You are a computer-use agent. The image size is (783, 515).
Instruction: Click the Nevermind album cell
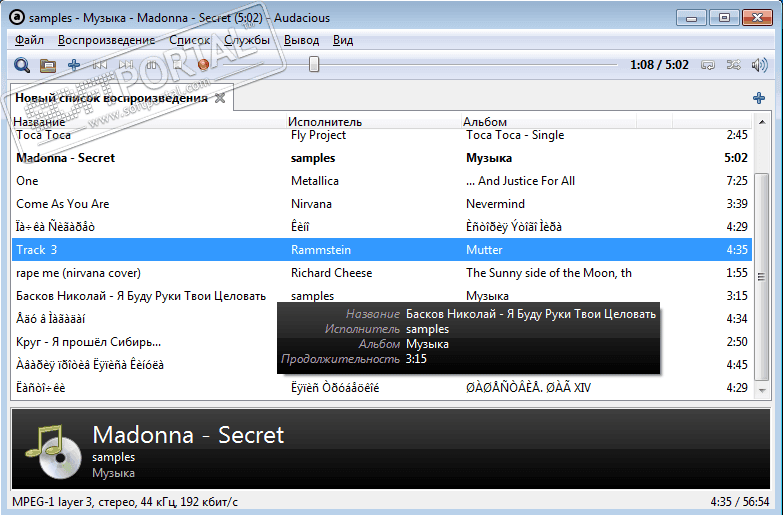[495, 204]
